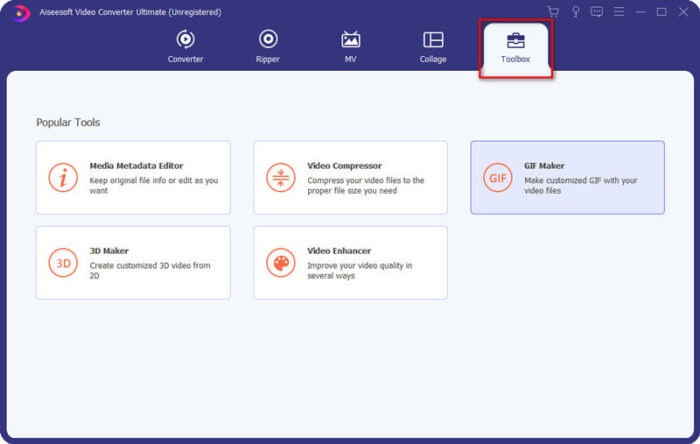The image size is (700, 444).
Task: Click the Media Metadata Editor info icon
Action: [x=63, y=178]
